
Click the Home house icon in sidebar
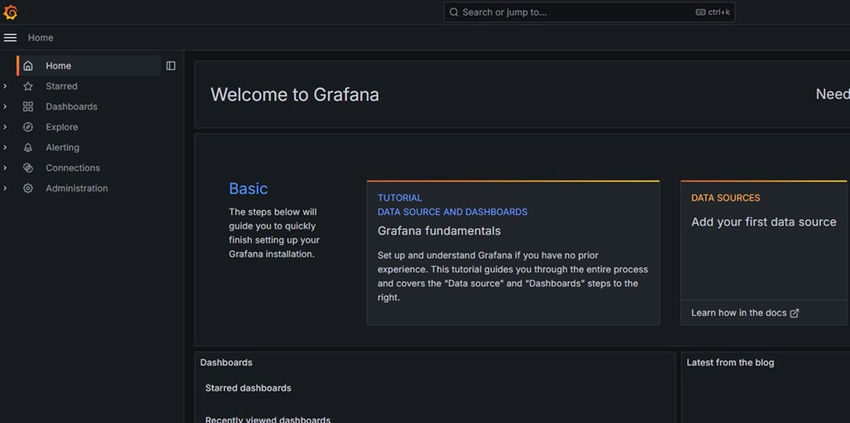click(x=28, y=66)
